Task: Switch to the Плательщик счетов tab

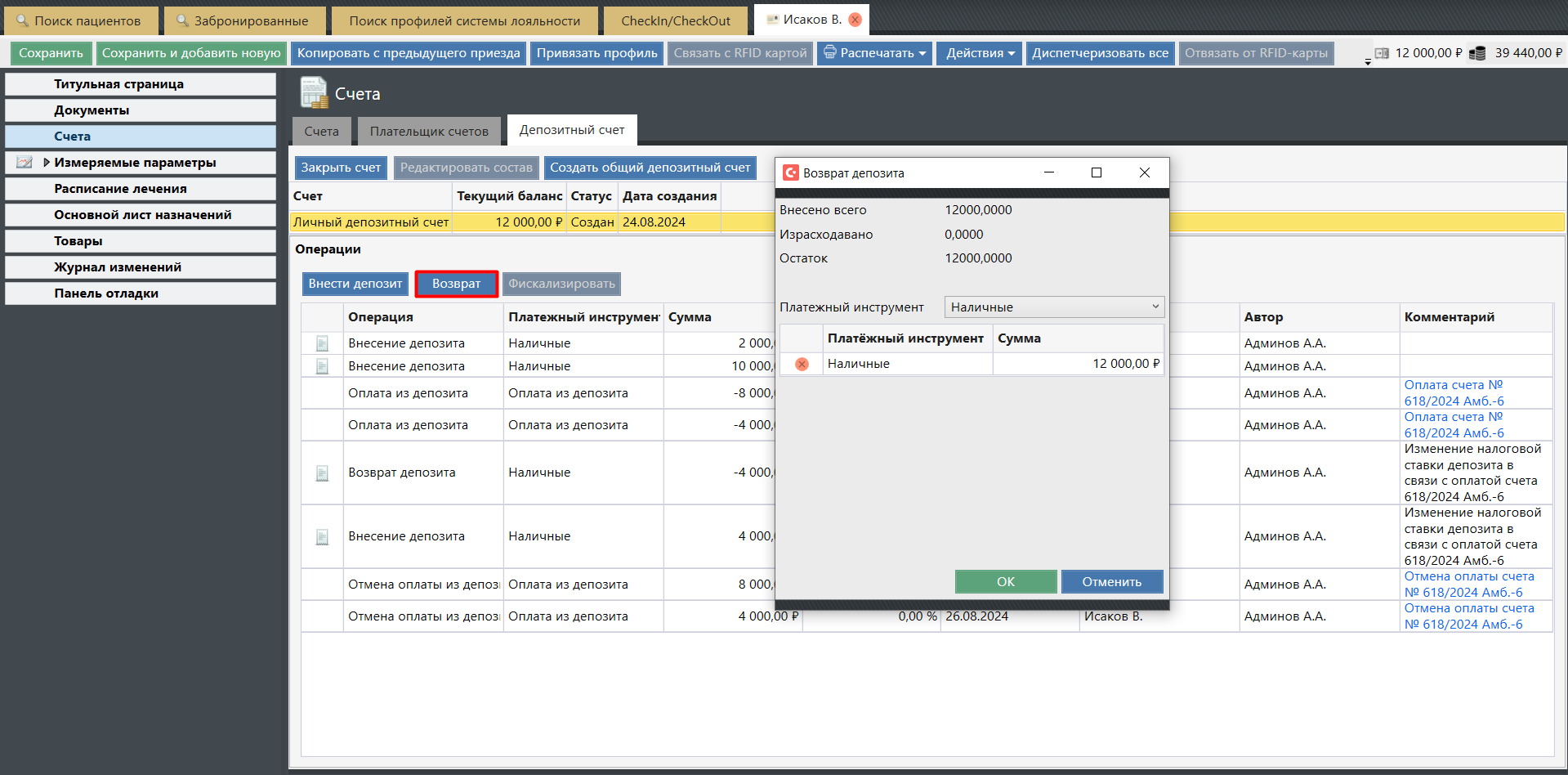Action: pos(429,131)
